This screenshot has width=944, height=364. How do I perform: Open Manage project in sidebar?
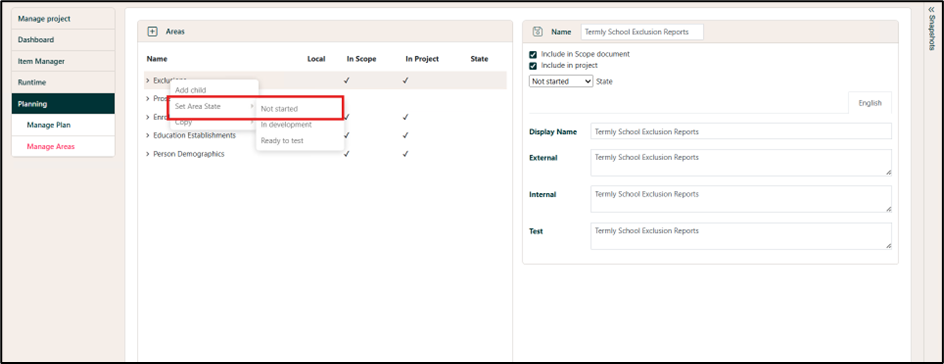(x=63, y=19)
